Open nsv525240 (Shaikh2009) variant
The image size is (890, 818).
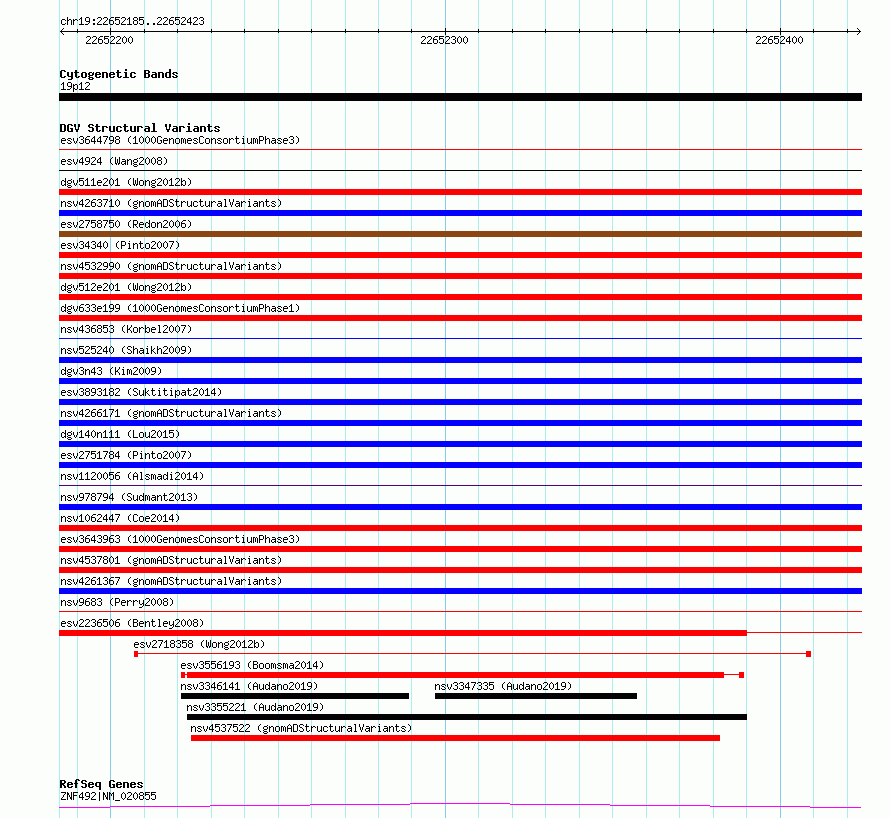tap(126, 350)
